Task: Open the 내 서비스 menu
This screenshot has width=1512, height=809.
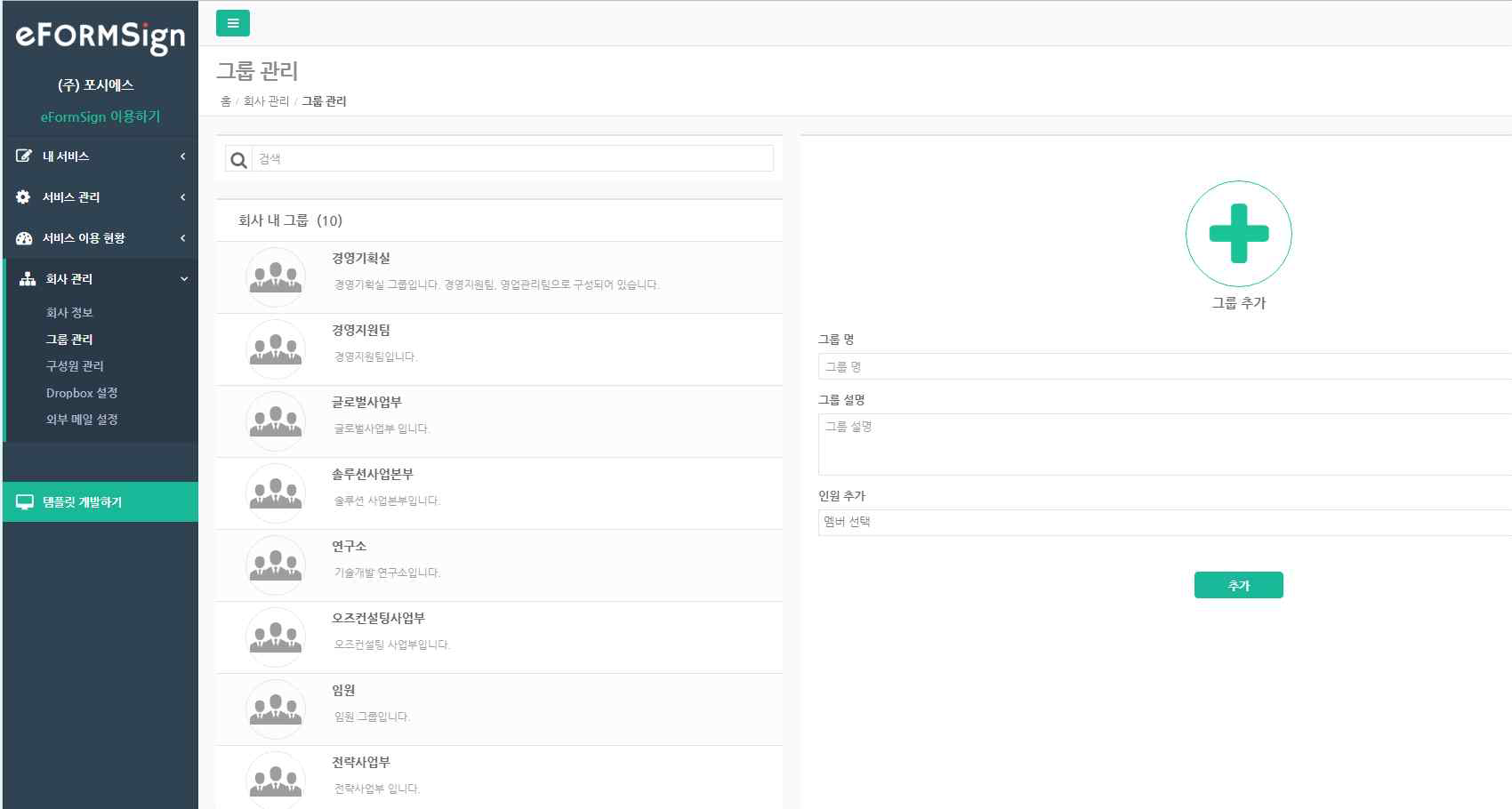Action: (x=101, y=156)
